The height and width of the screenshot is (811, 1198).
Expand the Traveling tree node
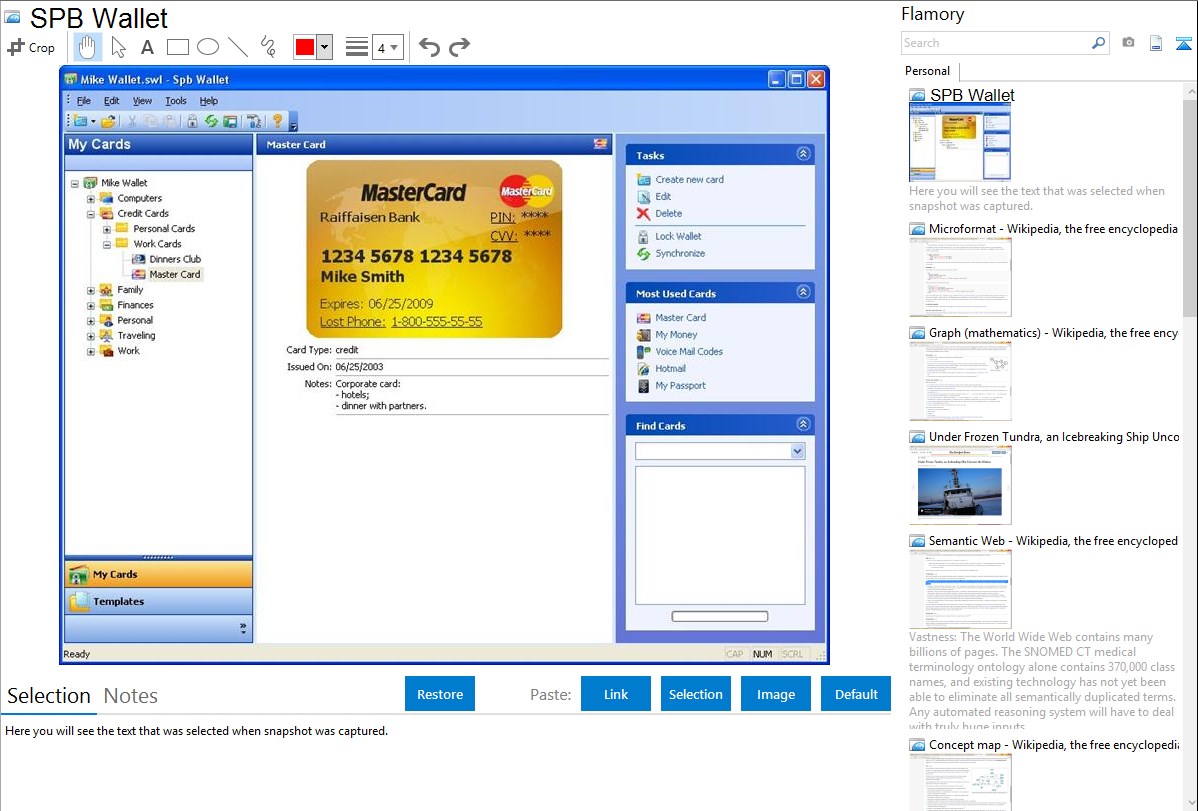91,336
